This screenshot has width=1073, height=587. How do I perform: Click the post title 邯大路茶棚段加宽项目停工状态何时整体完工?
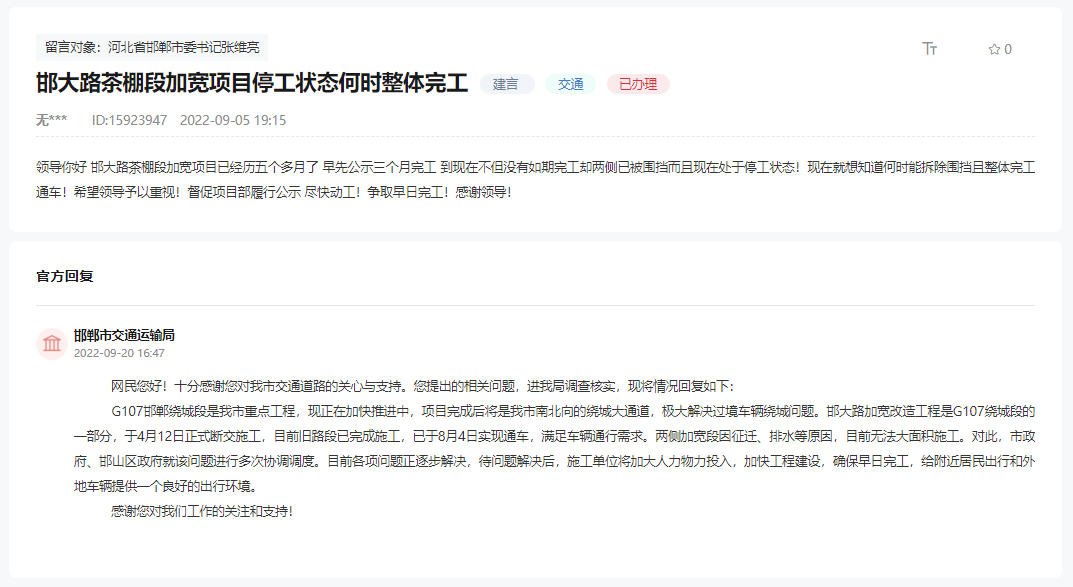click(252, 83)
